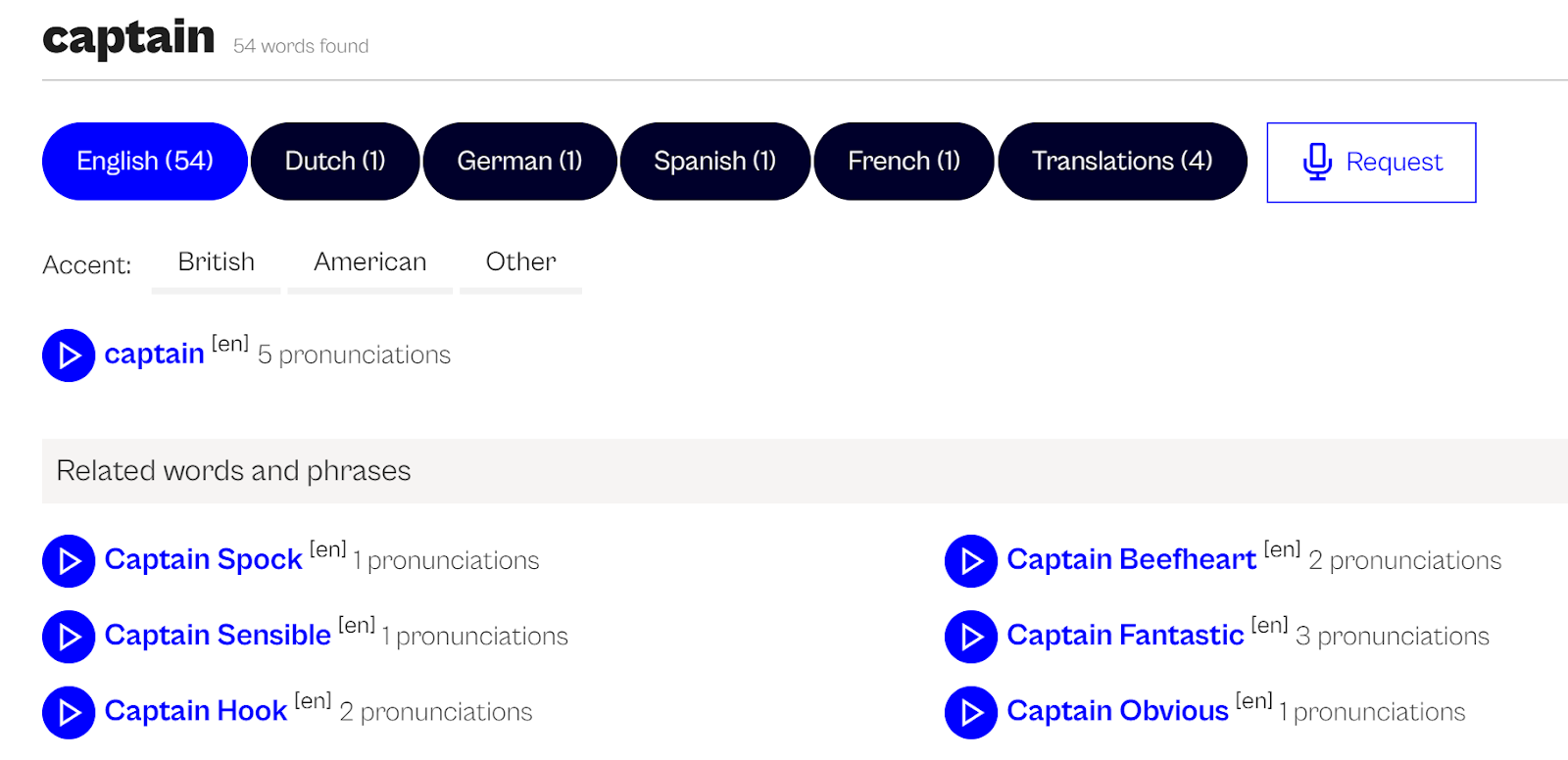This screenshot has height=760, width=1568.
Task: Open the captain word page
Action: (153, 353)
